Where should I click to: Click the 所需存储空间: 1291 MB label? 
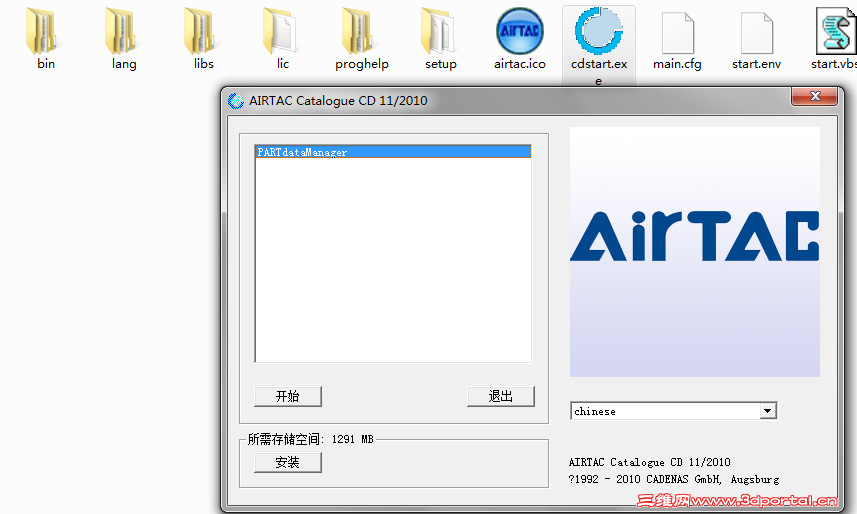pyautogui.click(x=310, y=439)
